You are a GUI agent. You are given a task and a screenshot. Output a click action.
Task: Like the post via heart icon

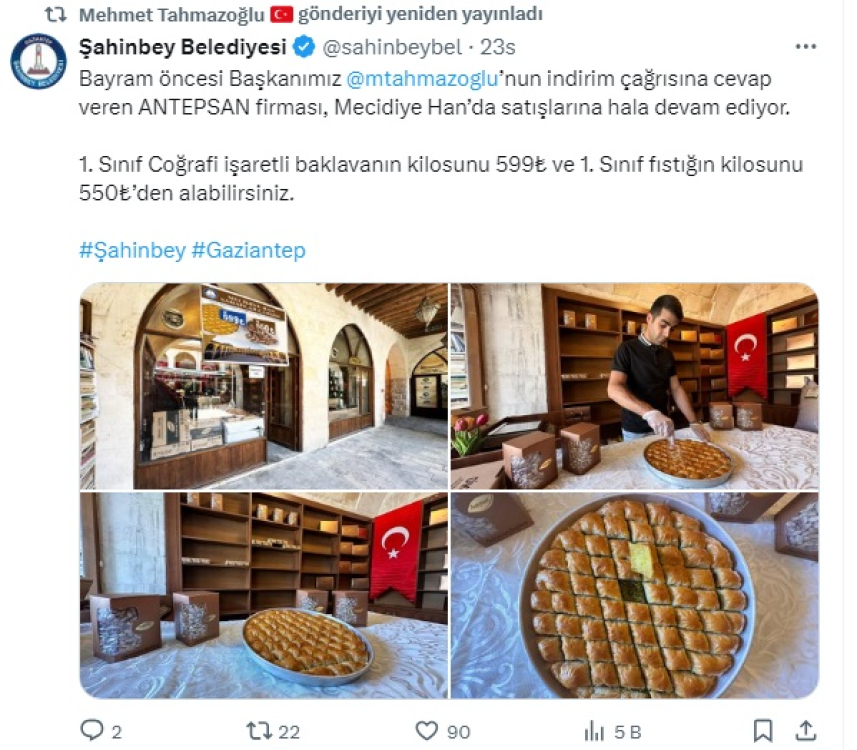(427, 730)
